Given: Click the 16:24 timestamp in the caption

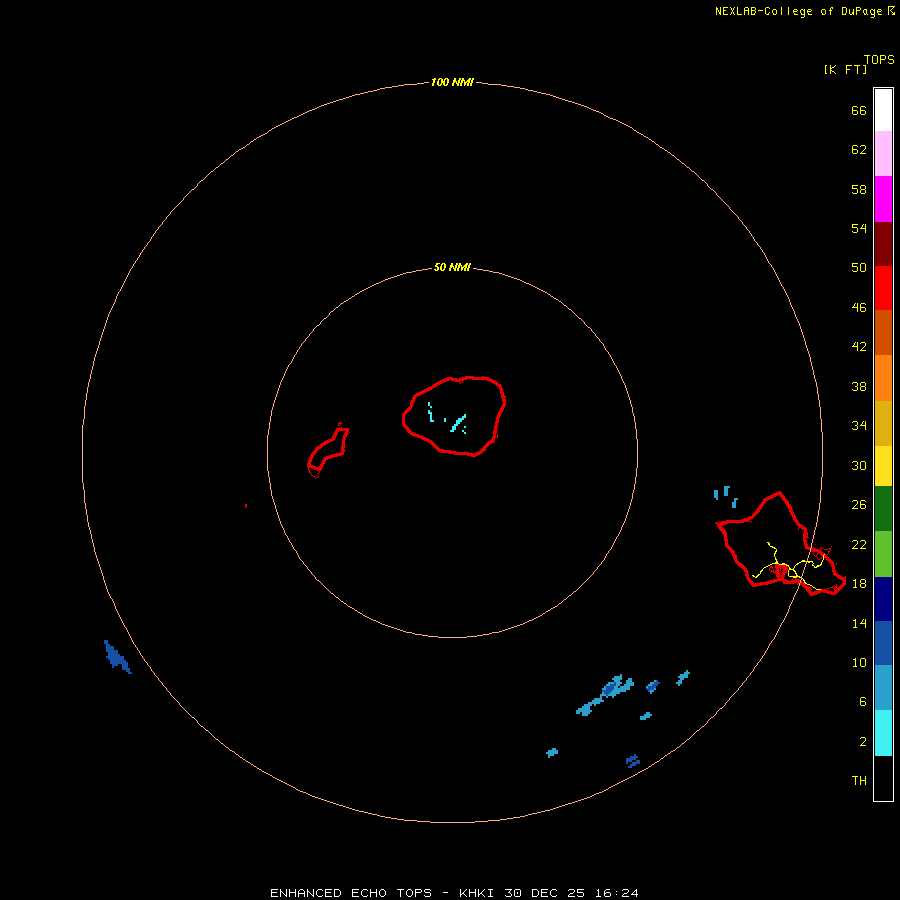Looking at the screenshot, I should tap(616, 893).
